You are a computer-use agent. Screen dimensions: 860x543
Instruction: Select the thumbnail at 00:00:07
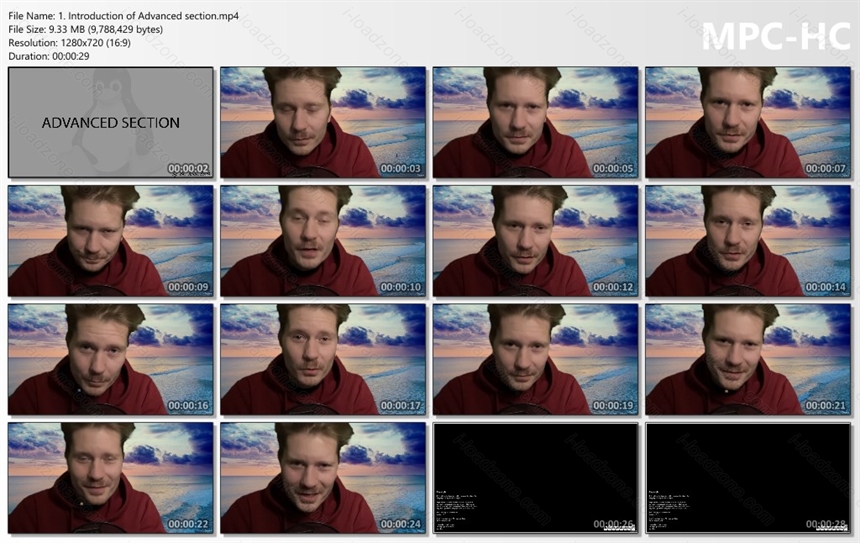(748, 122)
